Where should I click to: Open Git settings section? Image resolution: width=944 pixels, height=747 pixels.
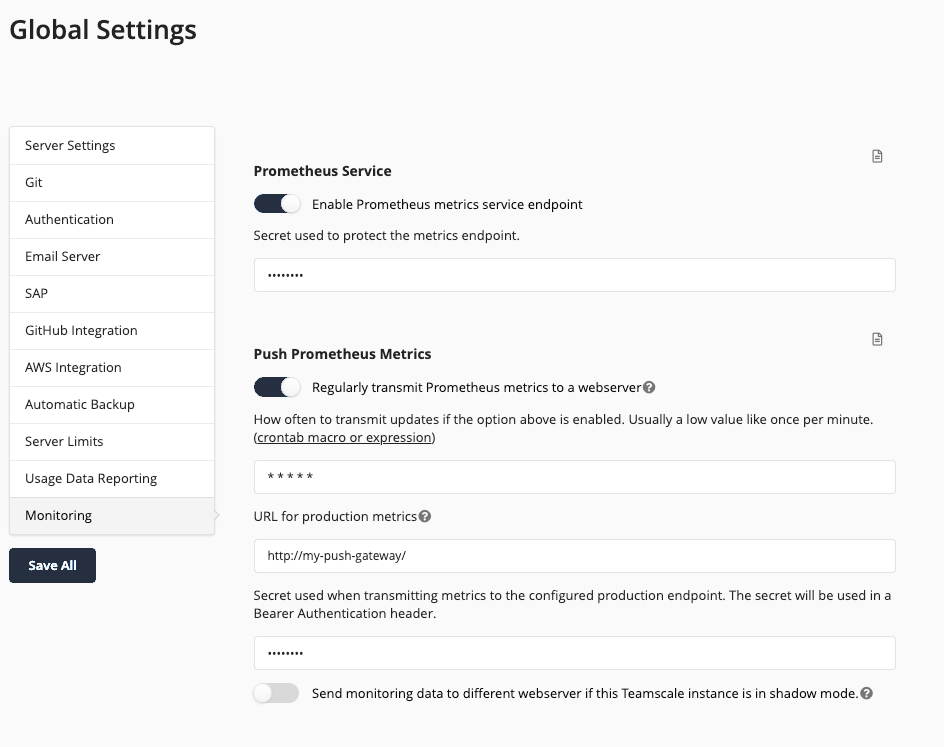click(x=112, y=182)
